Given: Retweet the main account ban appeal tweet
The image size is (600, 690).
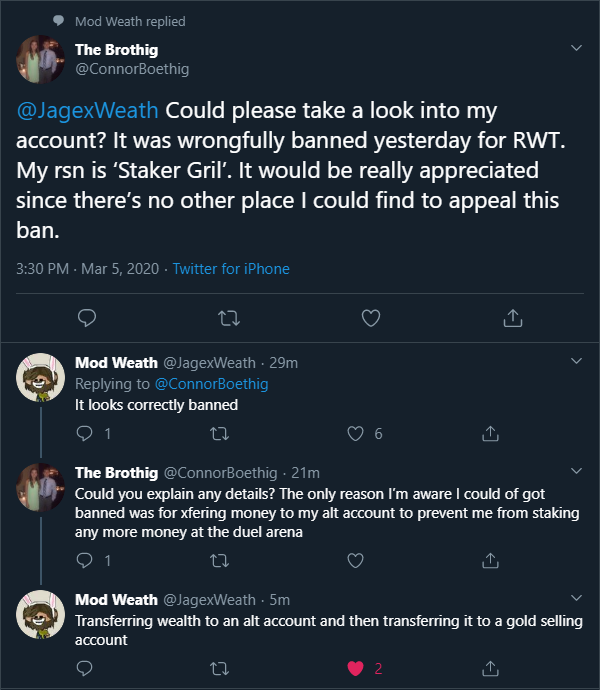Looking at the screenshot, I should (228, 317).
